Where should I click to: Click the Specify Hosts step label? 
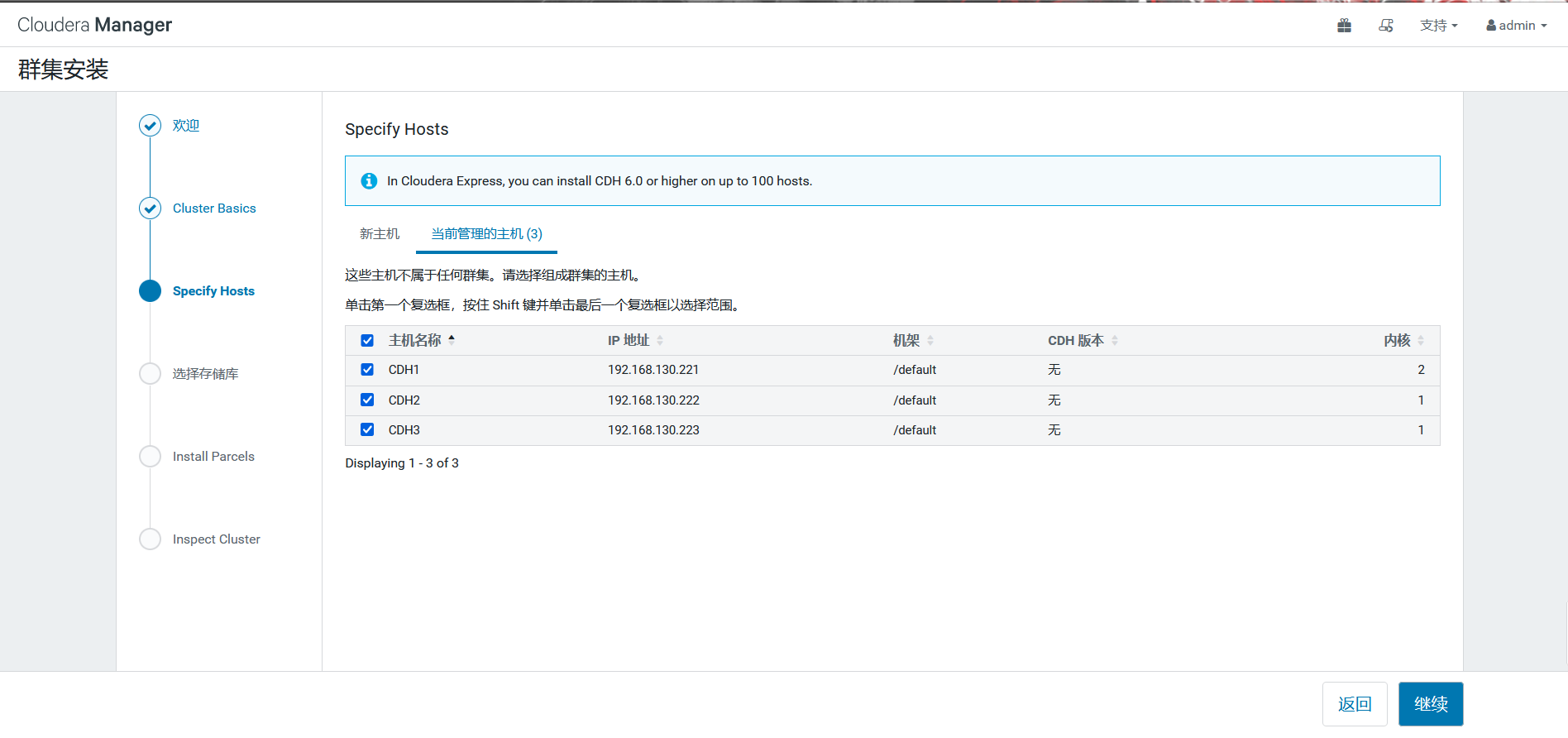coord(213,291)
